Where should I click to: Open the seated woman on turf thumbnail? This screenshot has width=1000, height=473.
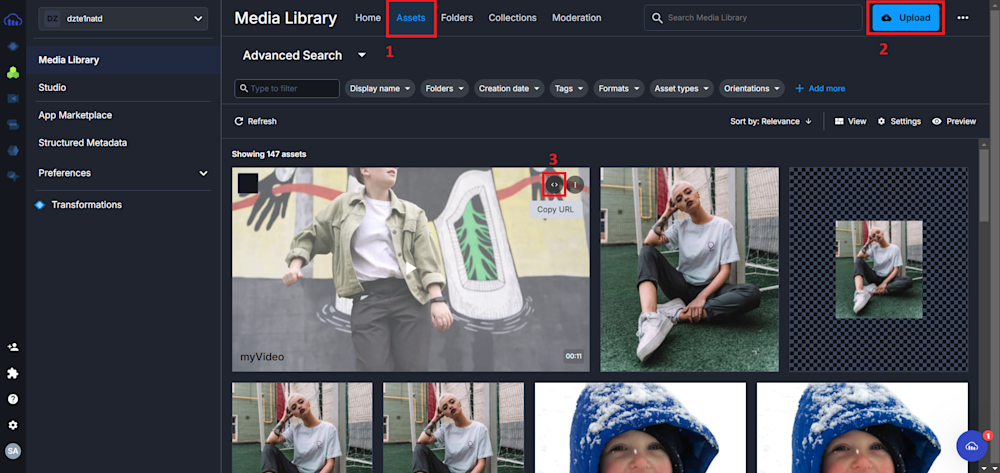click(x=689, y=269)
